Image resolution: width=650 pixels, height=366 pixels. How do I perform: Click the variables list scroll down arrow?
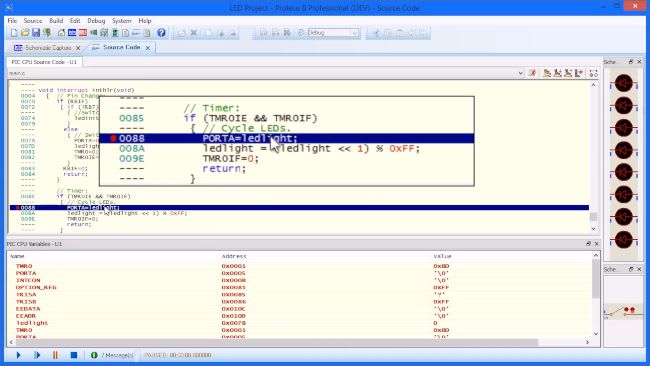596,334
